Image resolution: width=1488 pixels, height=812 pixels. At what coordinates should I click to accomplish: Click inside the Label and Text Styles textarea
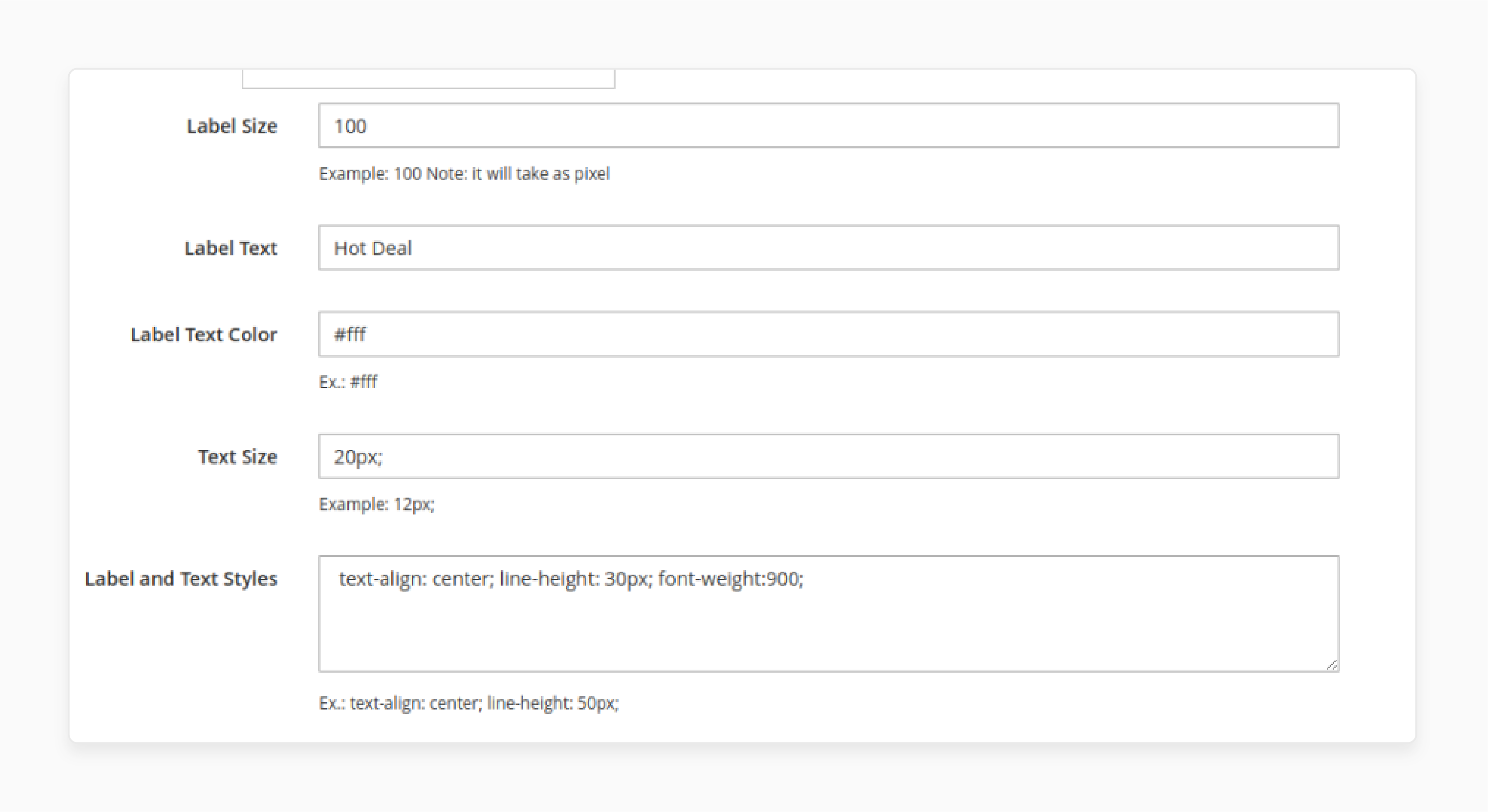(x=828, y=614)
